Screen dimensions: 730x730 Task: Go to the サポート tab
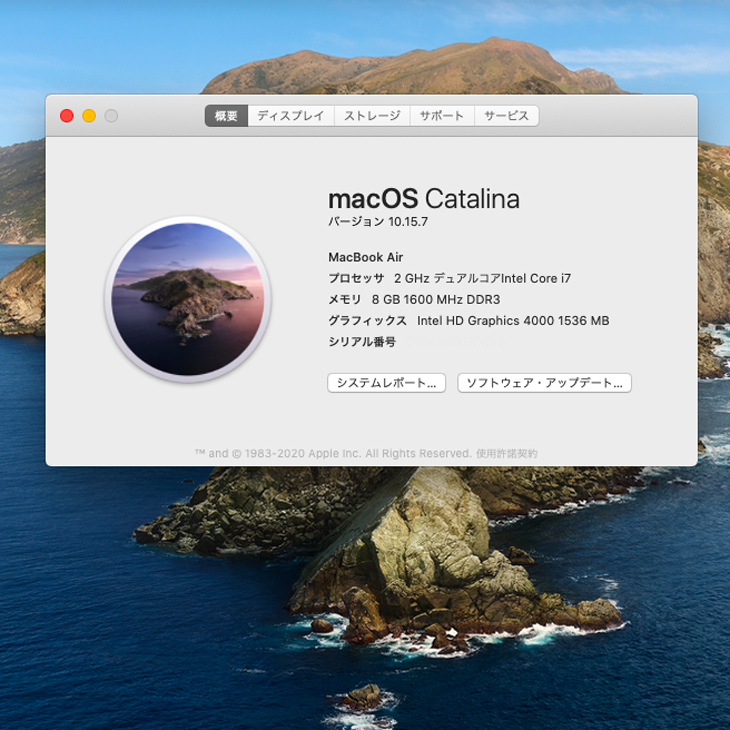pyautogui.click(x=442, y=116)
